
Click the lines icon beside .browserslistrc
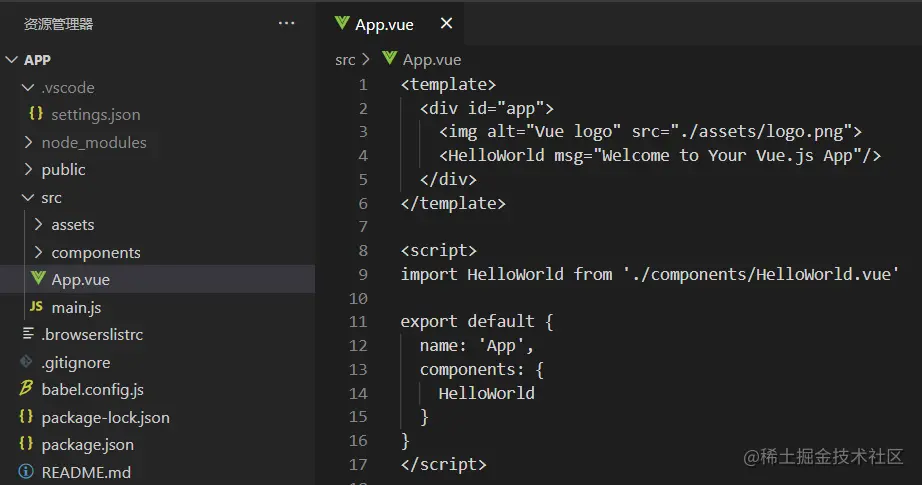click(x=28, y=334)
